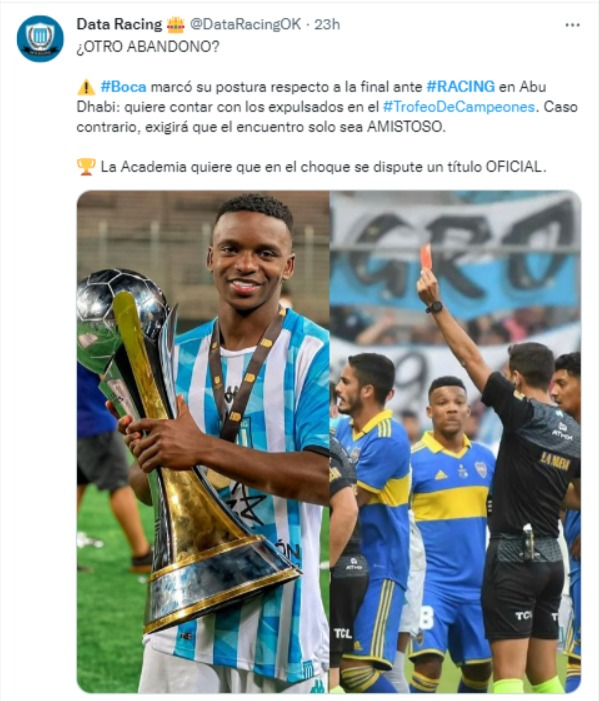The width and height of the screenshot is (599, 701).
Task: Open the #RACING hashtag
Action: point(460,86)
